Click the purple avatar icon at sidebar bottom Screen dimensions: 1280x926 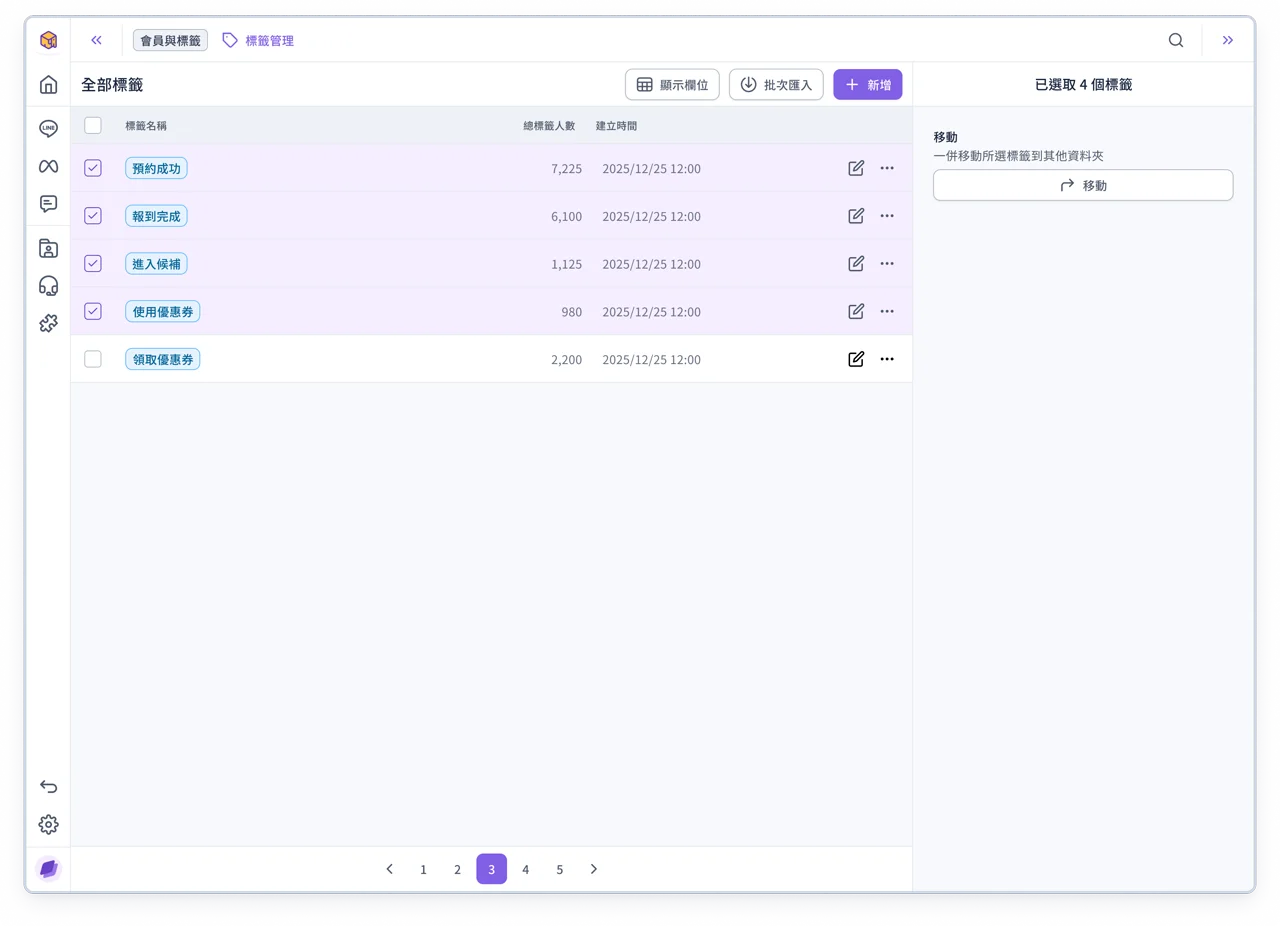coord(48,869)
